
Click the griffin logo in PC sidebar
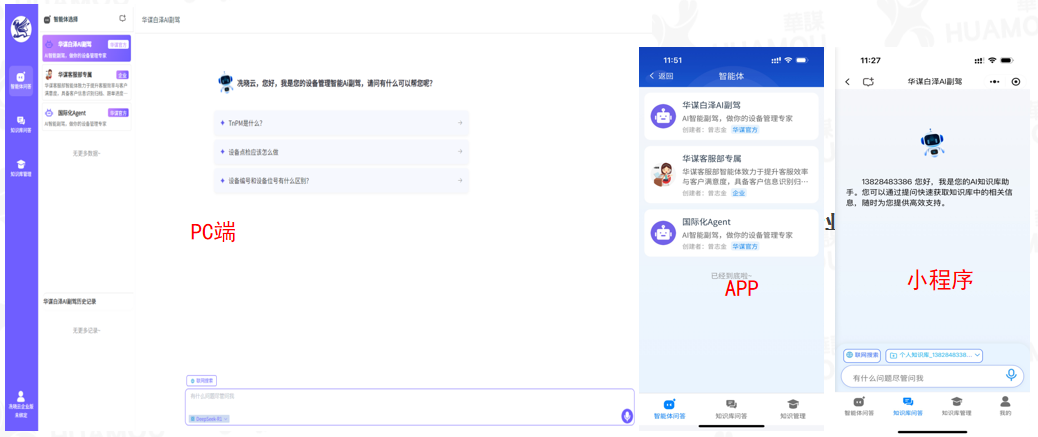(x=21, y=28)
